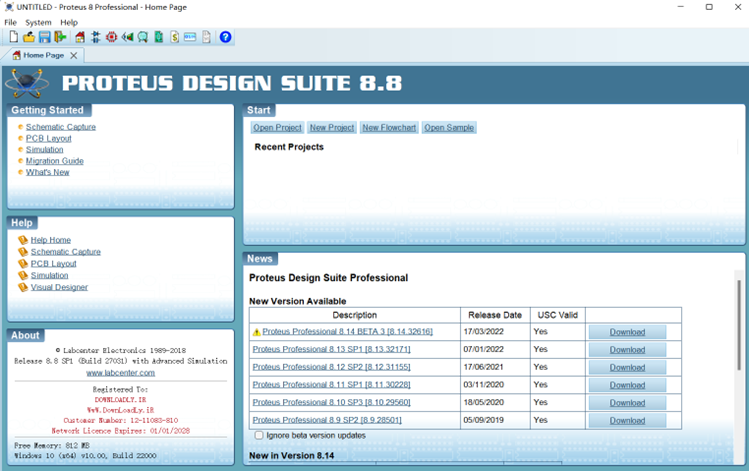Open Proteus Professional 8.12 SP2 link
The height and width of the screenshot is (471, 749).
332,367
